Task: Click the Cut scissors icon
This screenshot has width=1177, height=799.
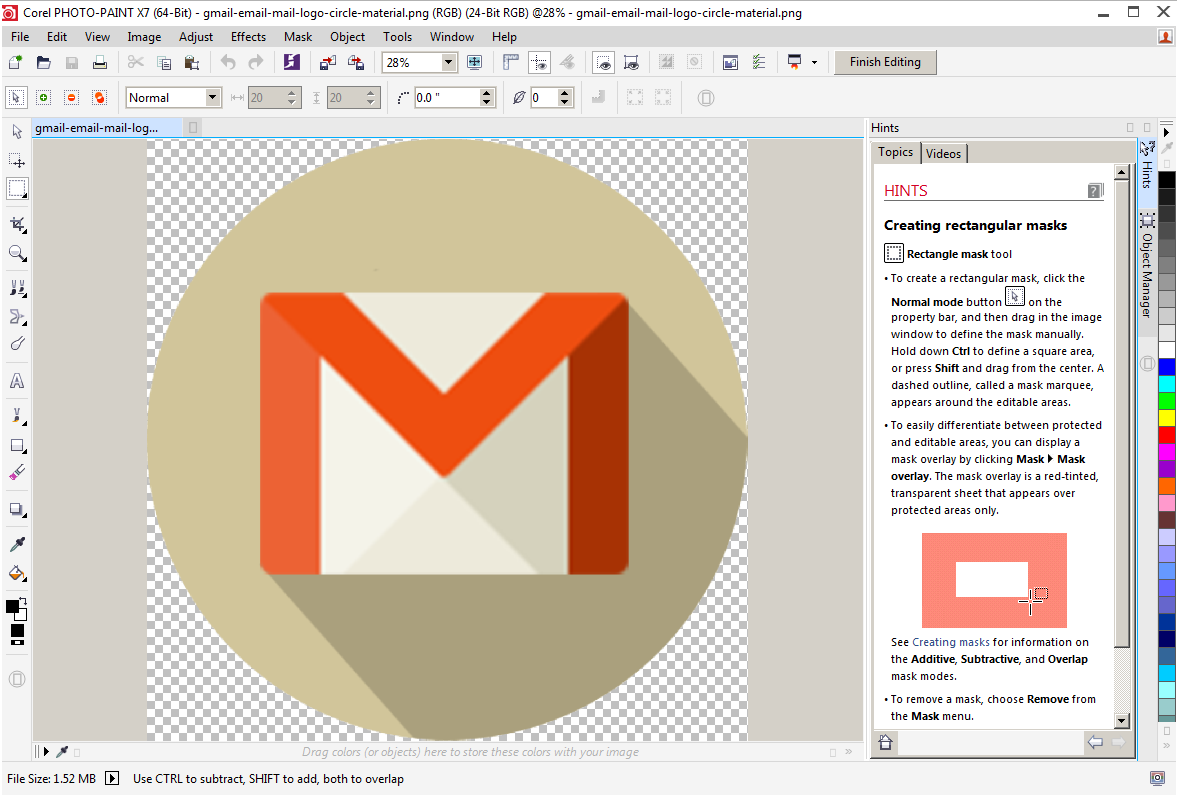Action: click(135, 62)
